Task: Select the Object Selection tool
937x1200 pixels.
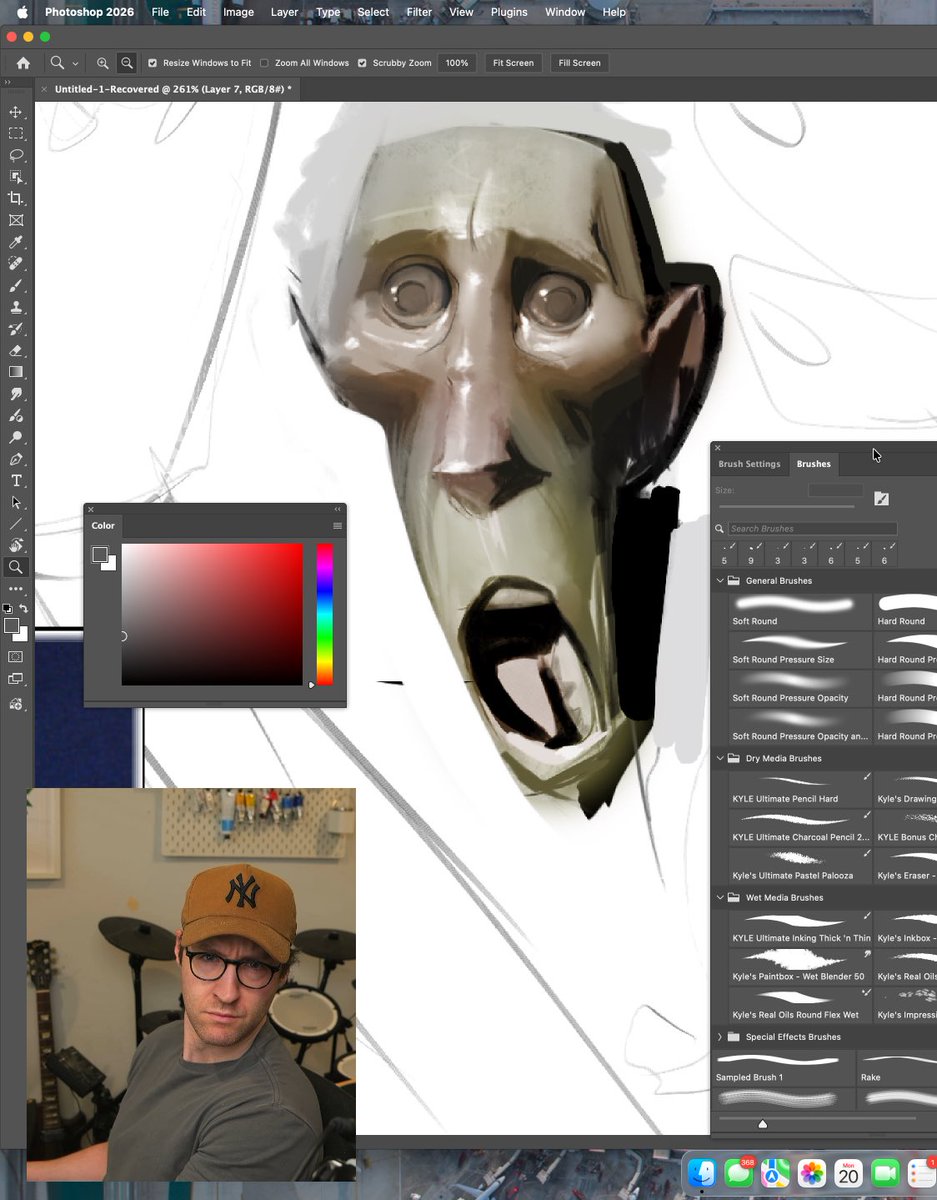Action: [16, 177]
